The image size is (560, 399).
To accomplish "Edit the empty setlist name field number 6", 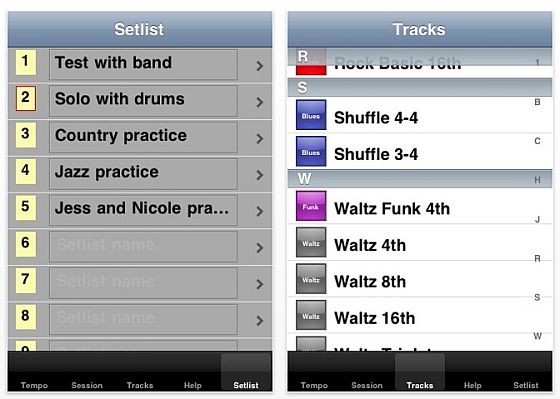I will pyautogui.click(x=143, y=246).
